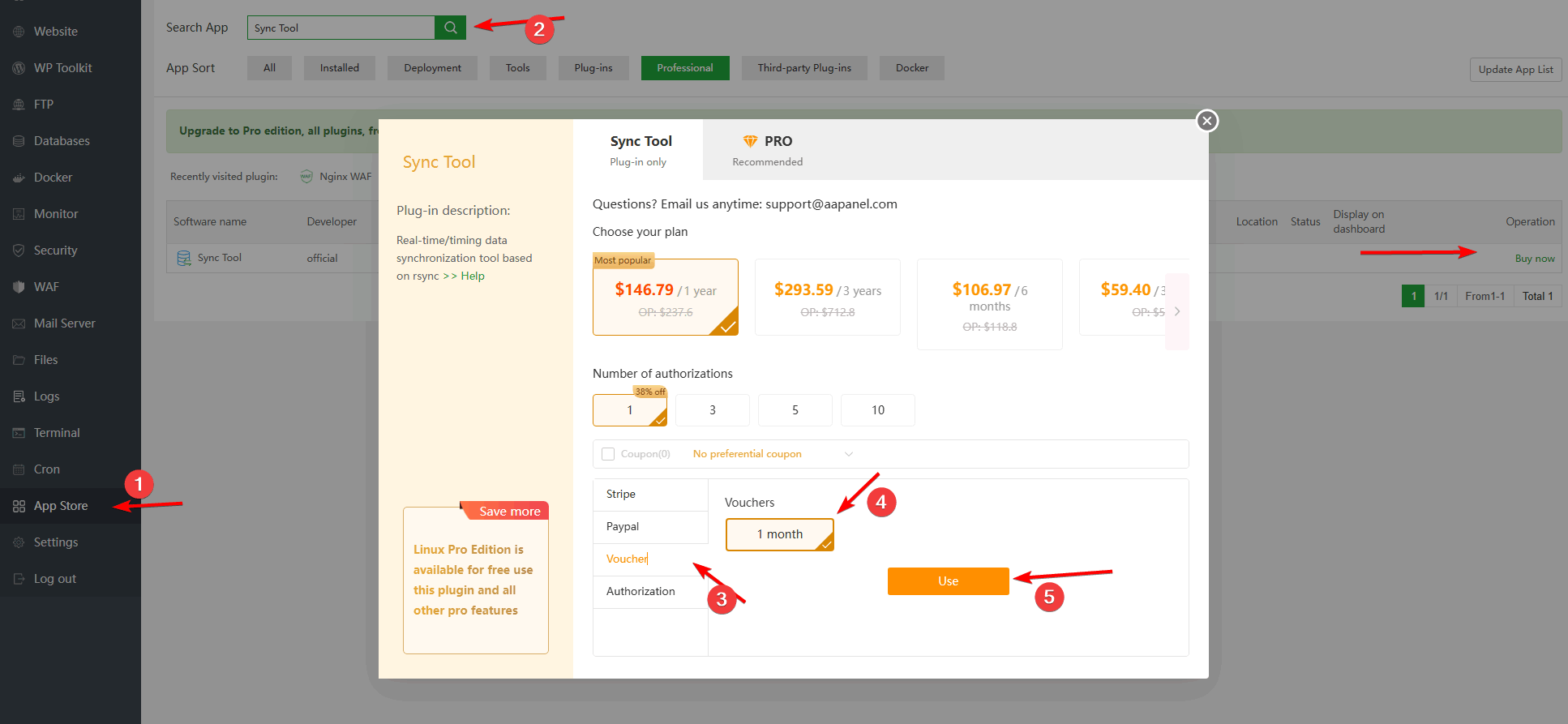1568x724 pixels.
Task: Filter apps by Professional category
Action: tap(685, 68)
